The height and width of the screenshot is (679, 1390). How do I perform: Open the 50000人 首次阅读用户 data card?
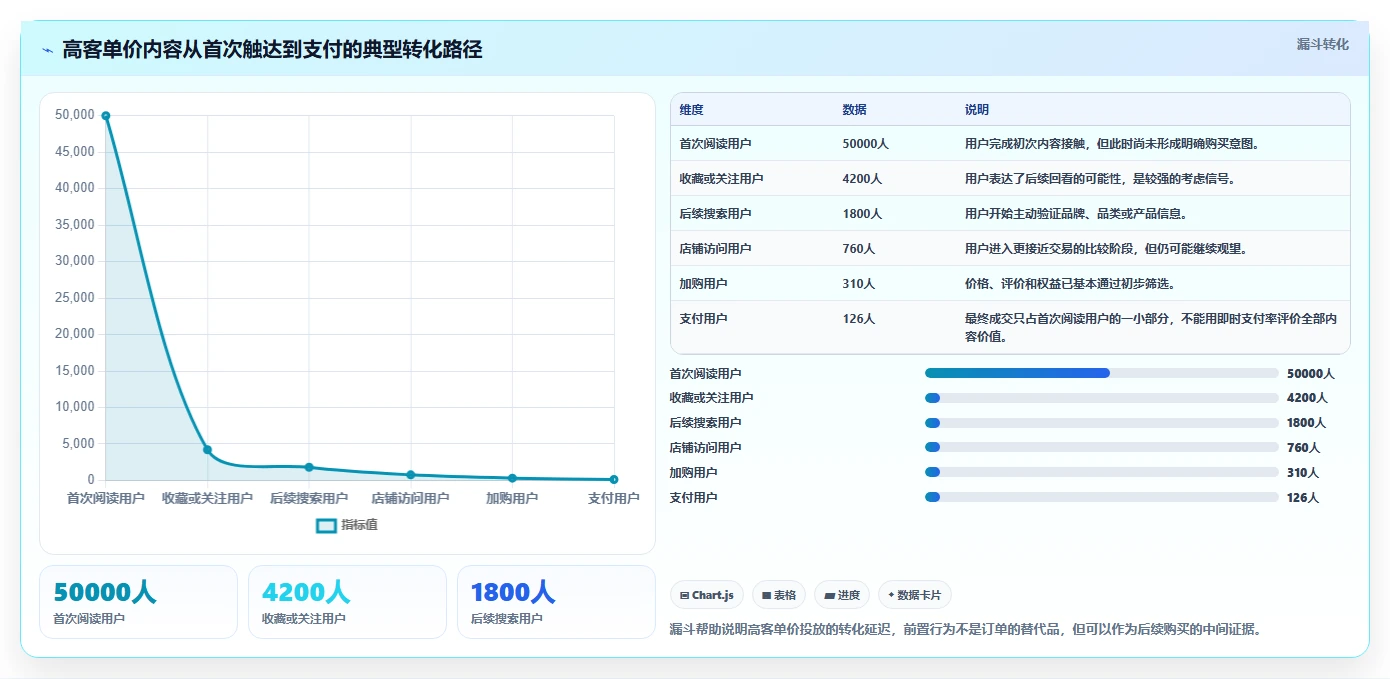pos(138,602)
